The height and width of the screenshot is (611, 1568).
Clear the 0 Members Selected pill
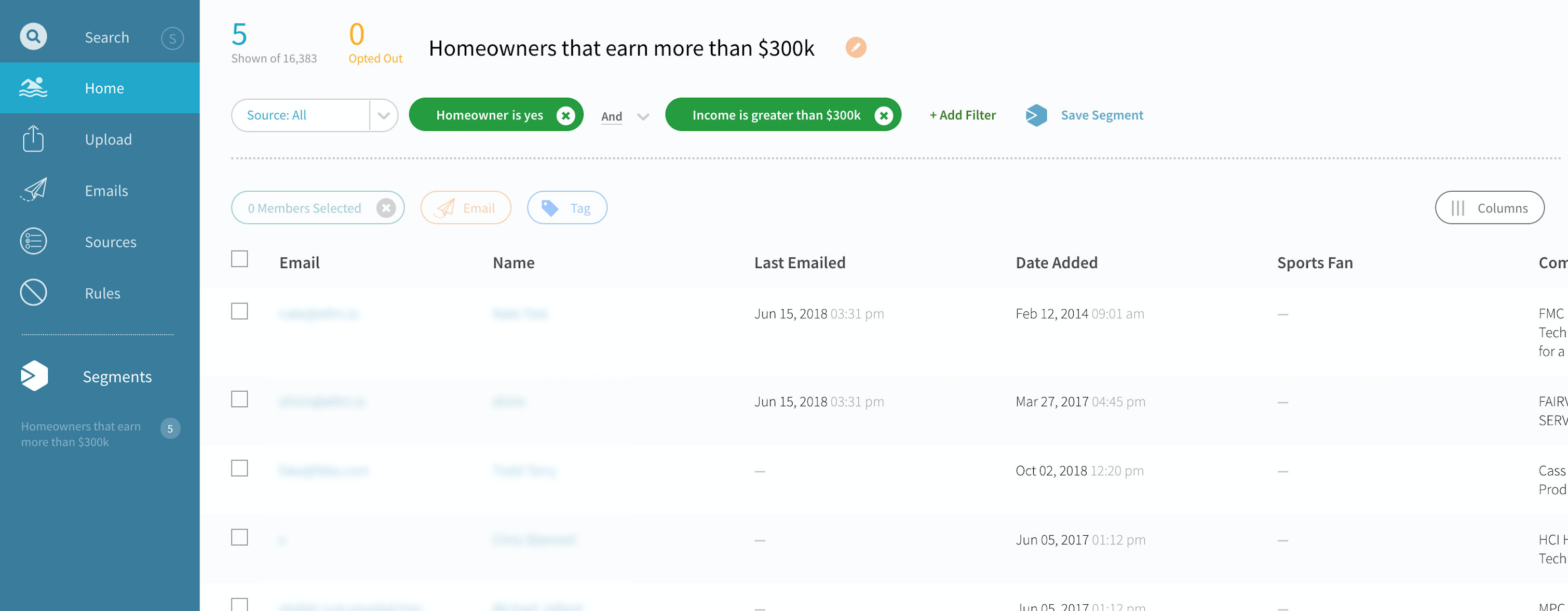pos(386,208)
